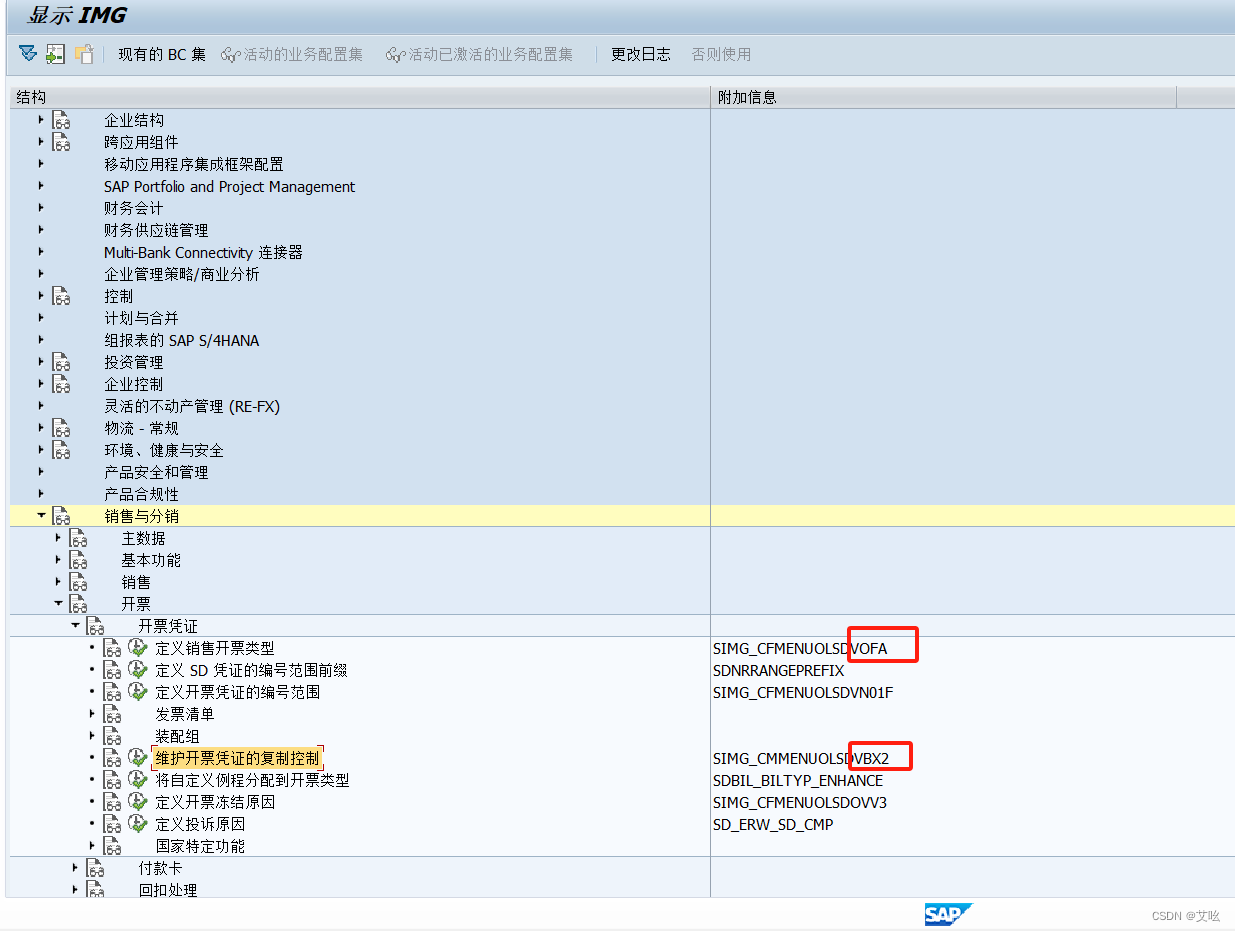Open documentation icon for 企业结构
The height and width of the screenshot is (931, 1235).
click(62, 120)
